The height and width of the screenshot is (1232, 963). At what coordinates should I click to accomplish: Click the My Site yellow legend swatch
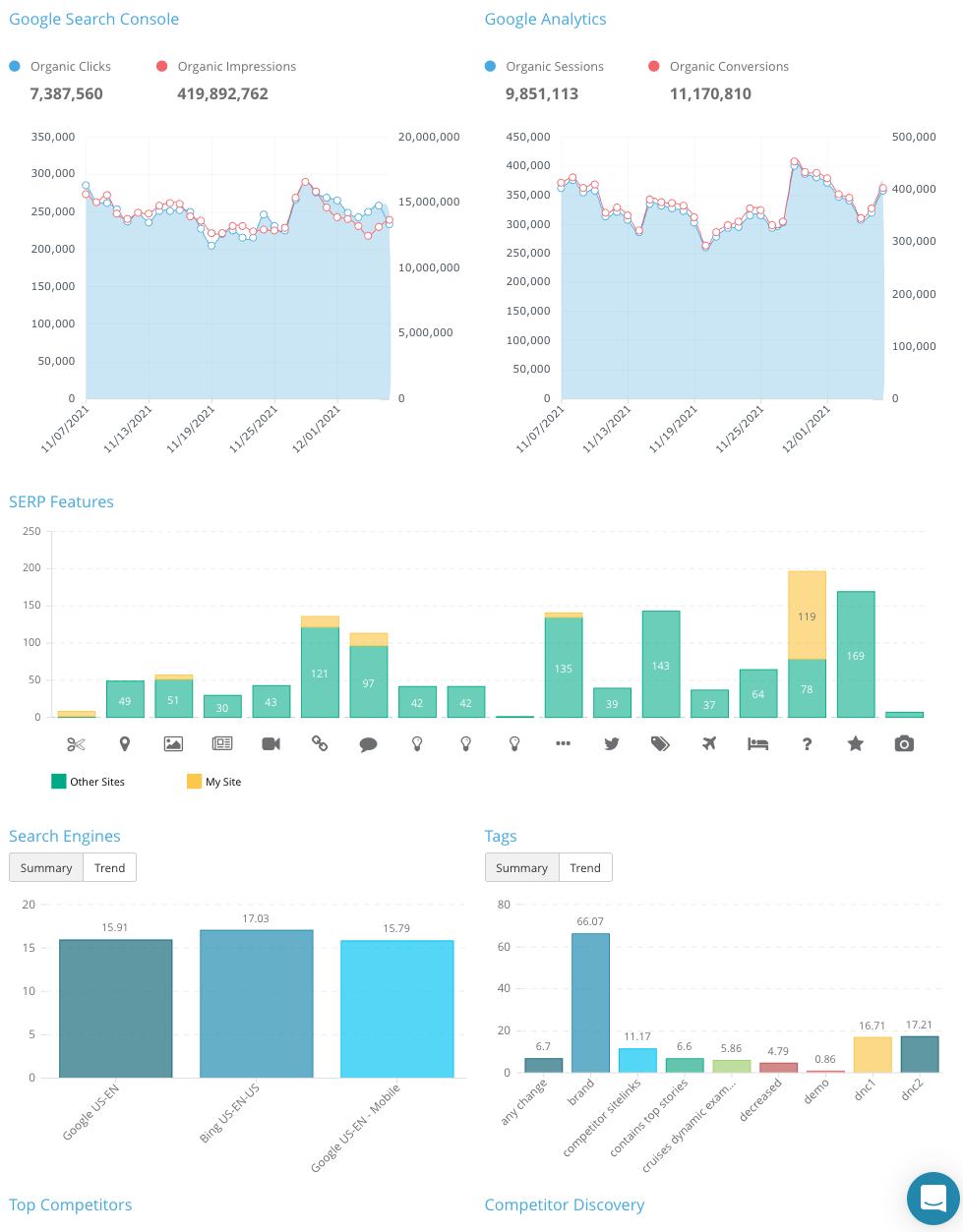point(194,782)
